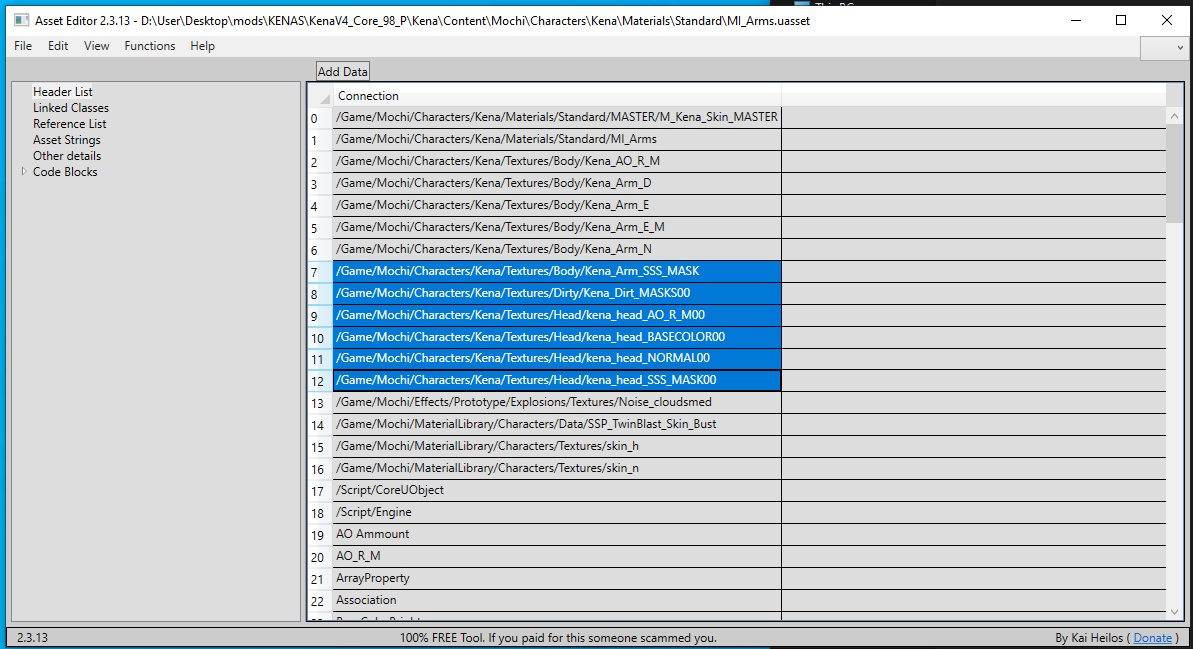The height and width of the screenshot is (649, 1193).
Task: Click row header number 0
Action: [320, 118]
